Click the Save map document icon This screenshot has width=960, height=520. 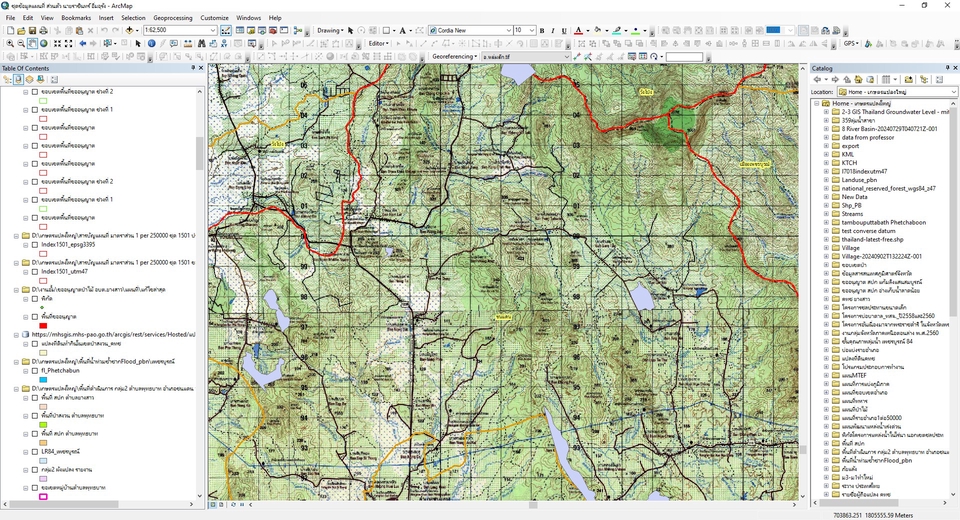pos(33,31)
